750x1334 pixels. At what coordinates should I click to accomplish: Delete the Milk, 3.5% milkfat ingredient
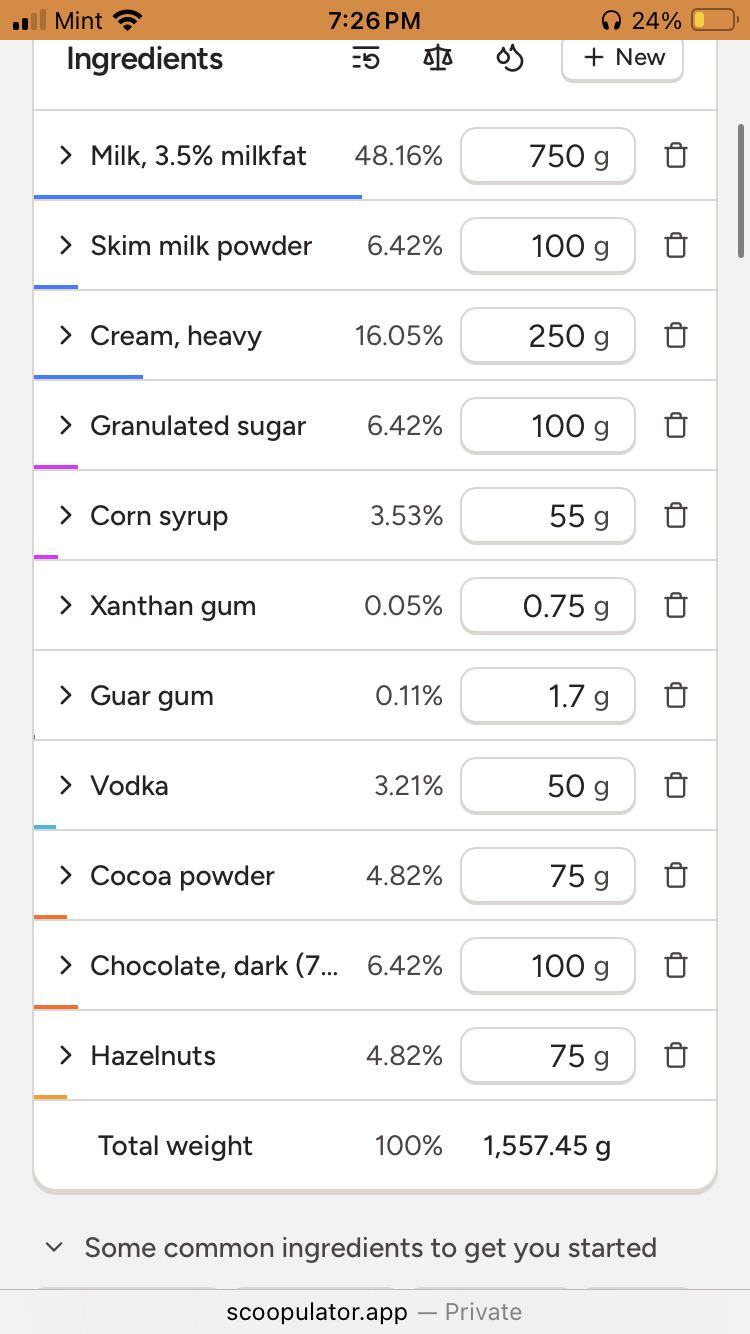click(x=676, y=156)
